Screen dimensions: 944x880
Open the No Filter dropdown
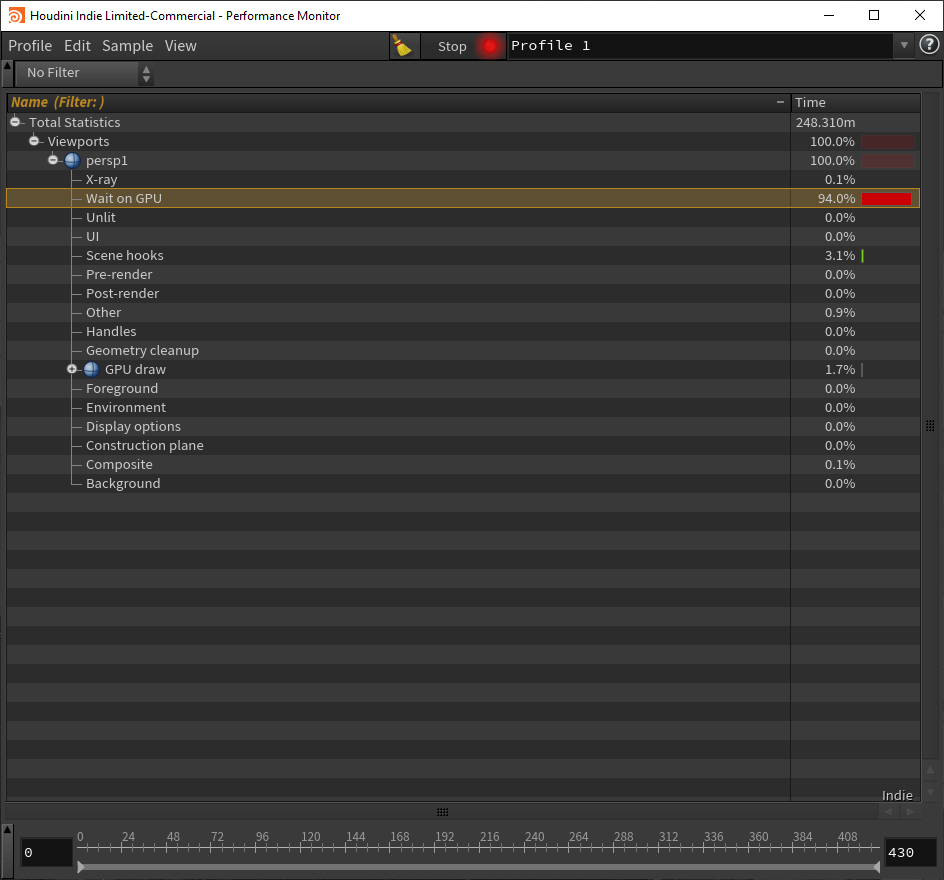pos(84,73)
